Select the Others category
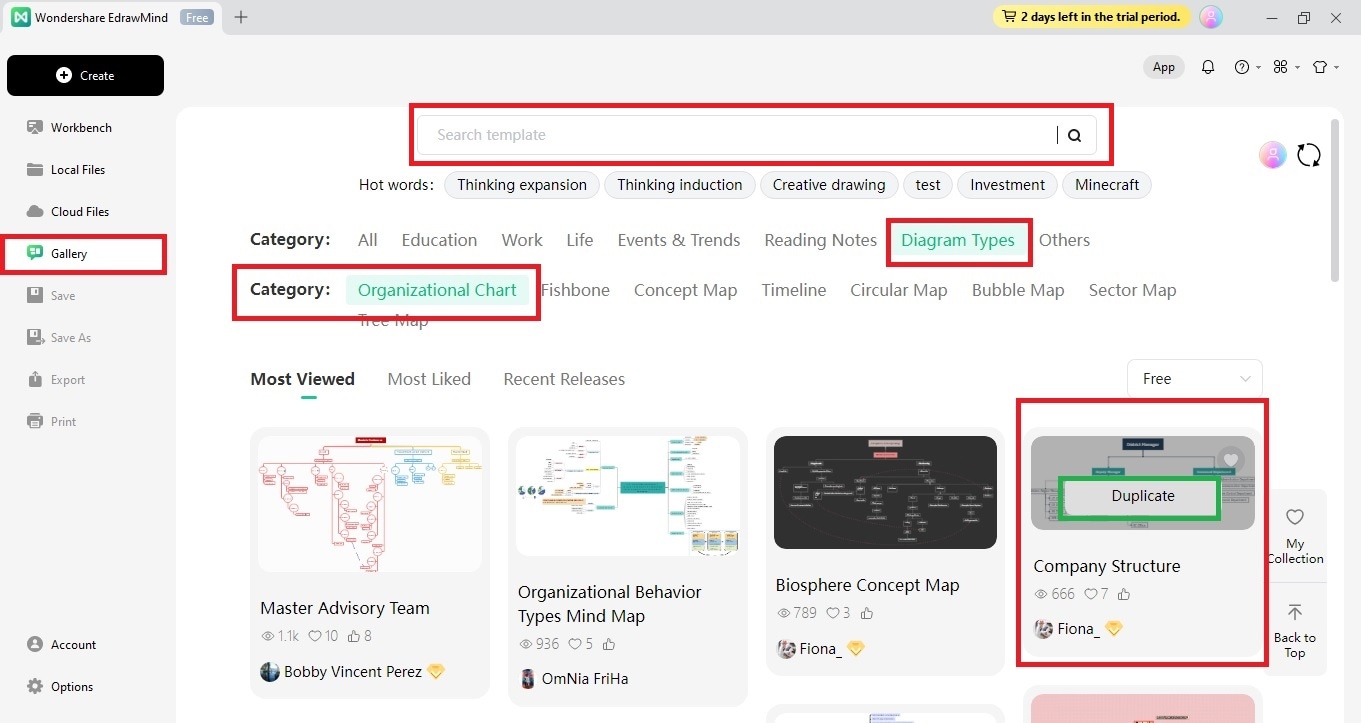This screenshot has width=1361, height=723. click(x=1064, y=240)
